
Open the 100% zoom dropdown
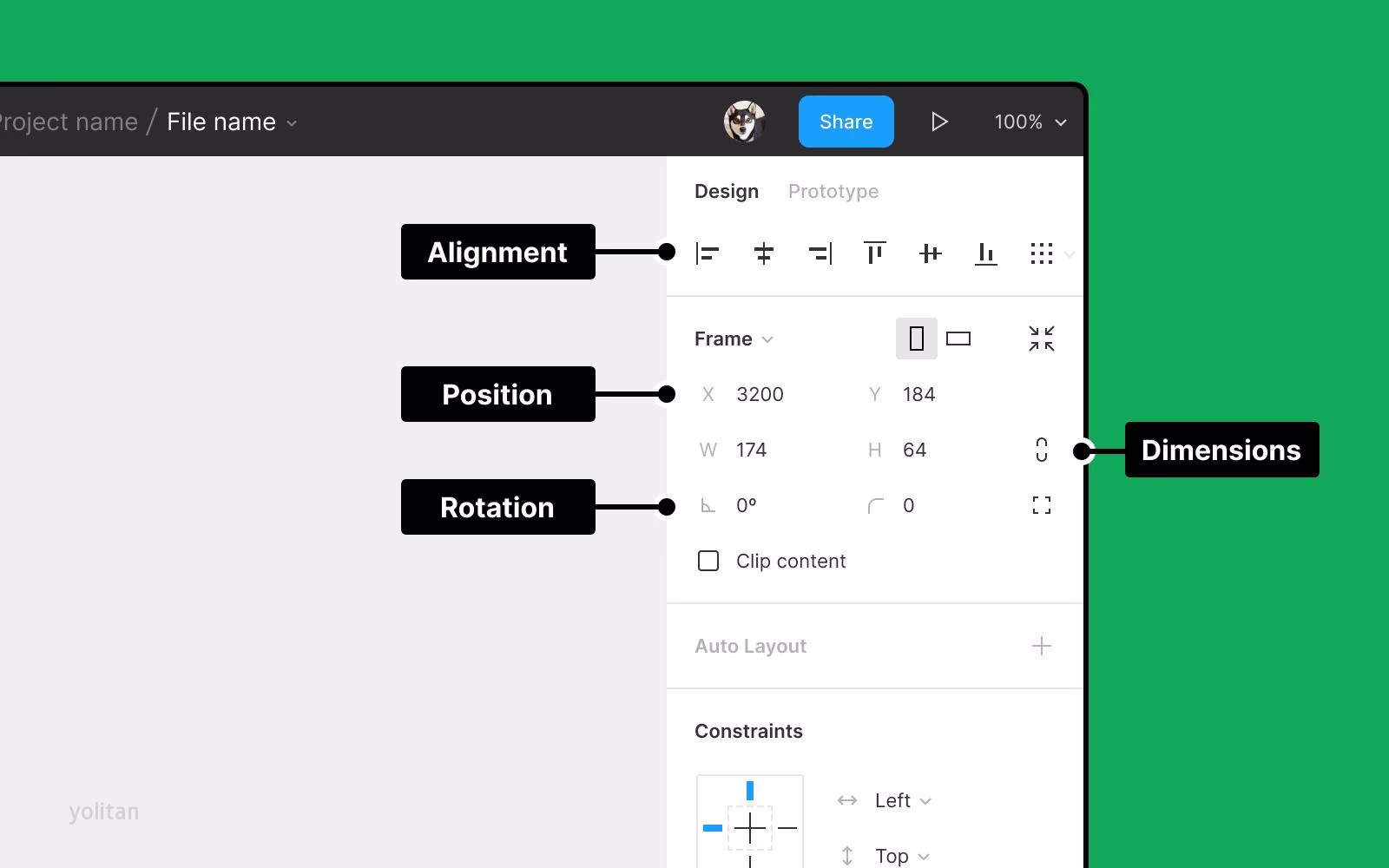1030,122
